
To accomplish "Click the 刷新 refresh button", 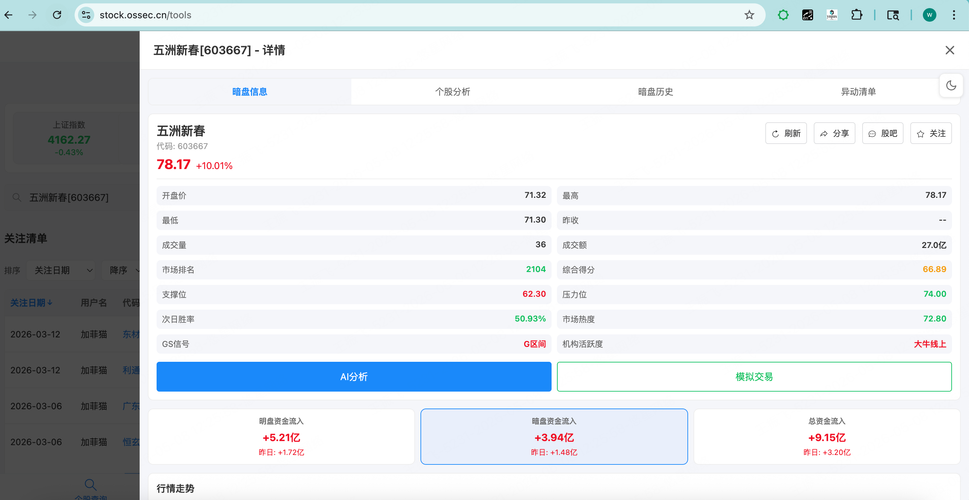I will 786,133.
